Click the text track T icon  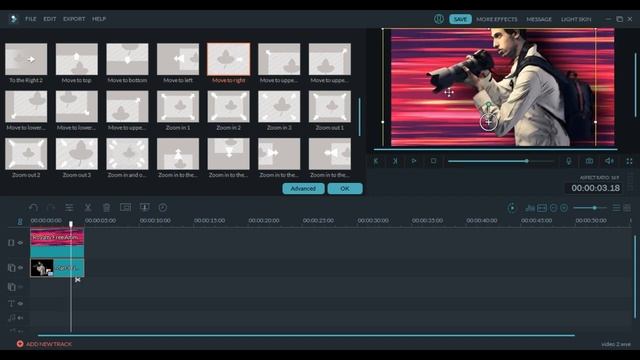coord(11,303)
